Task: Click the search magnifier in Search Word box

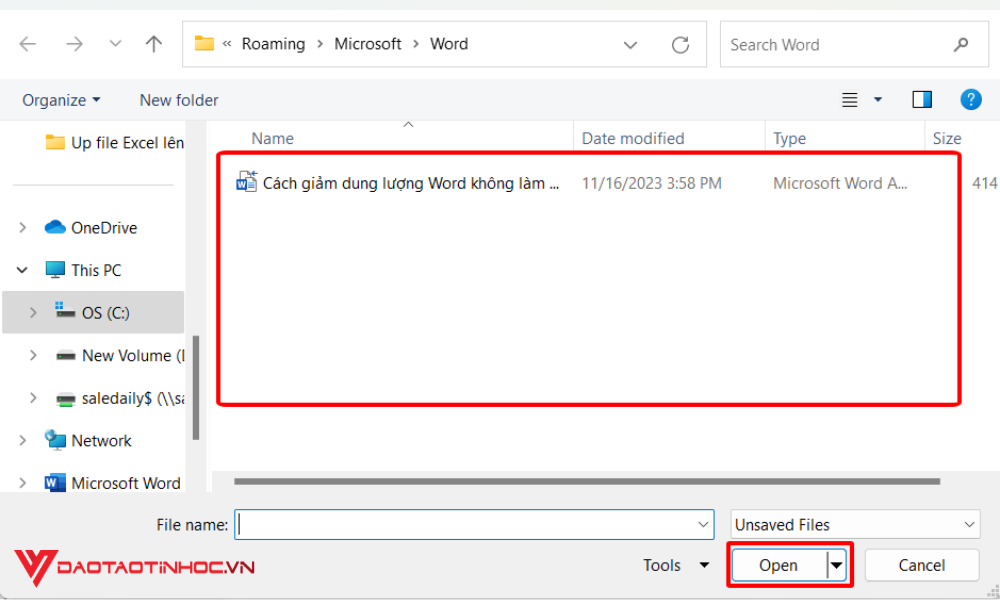Action: point(960,44)
